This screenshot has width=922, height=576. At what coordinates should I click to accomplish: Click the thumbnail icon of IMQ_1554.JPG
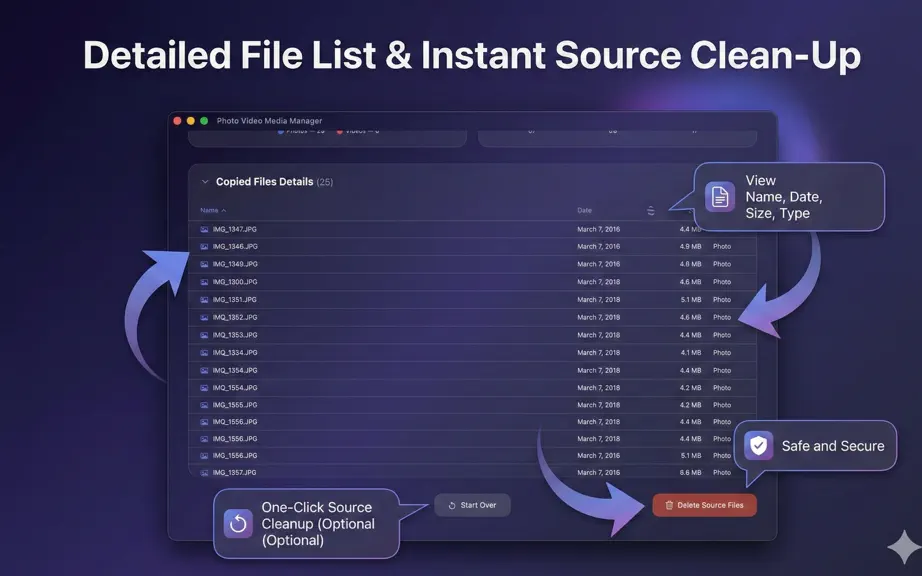point(204,388)
